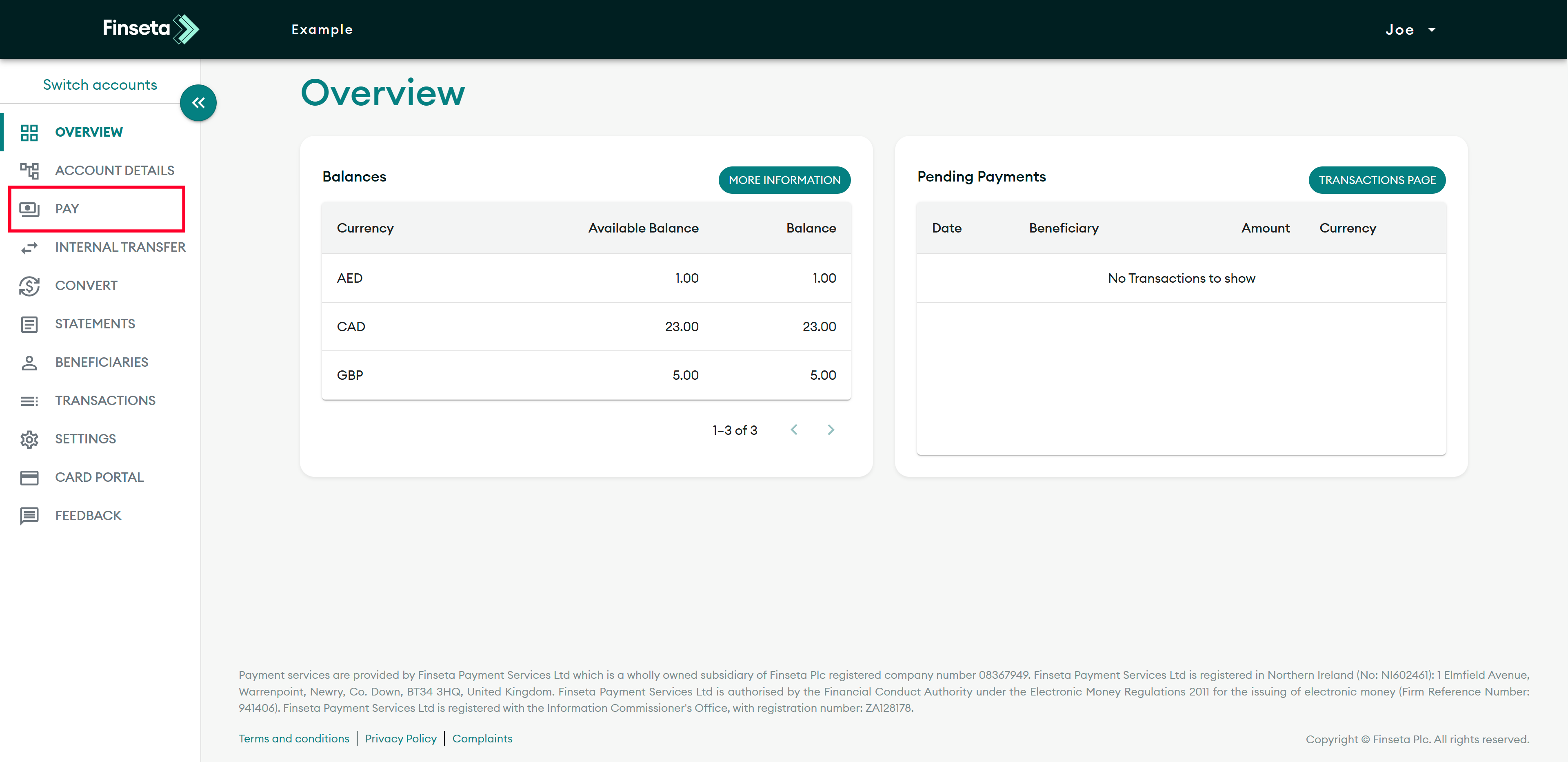Open the Transactions menu item

pos(105,401)
